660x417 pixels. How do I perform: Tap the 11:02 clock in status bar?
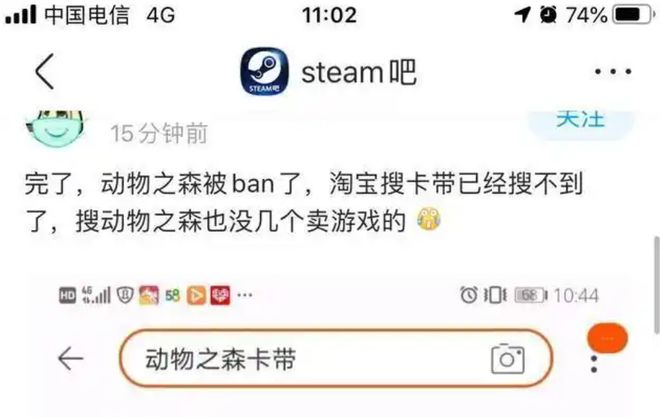pos(330,15)
